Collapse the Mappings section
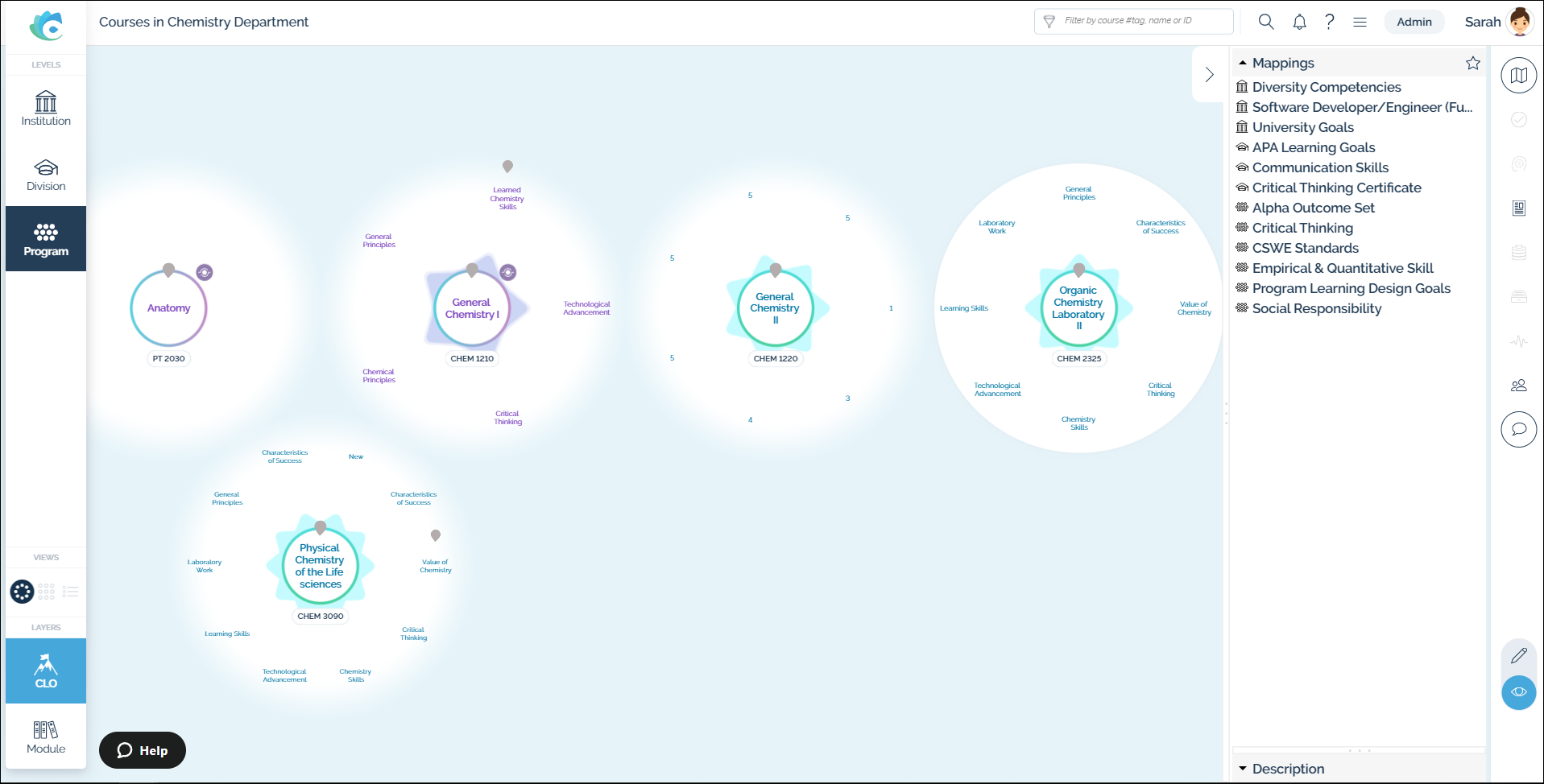Screen dimensions: 1544x784 pyautogui.click(x=1243, y=63)
